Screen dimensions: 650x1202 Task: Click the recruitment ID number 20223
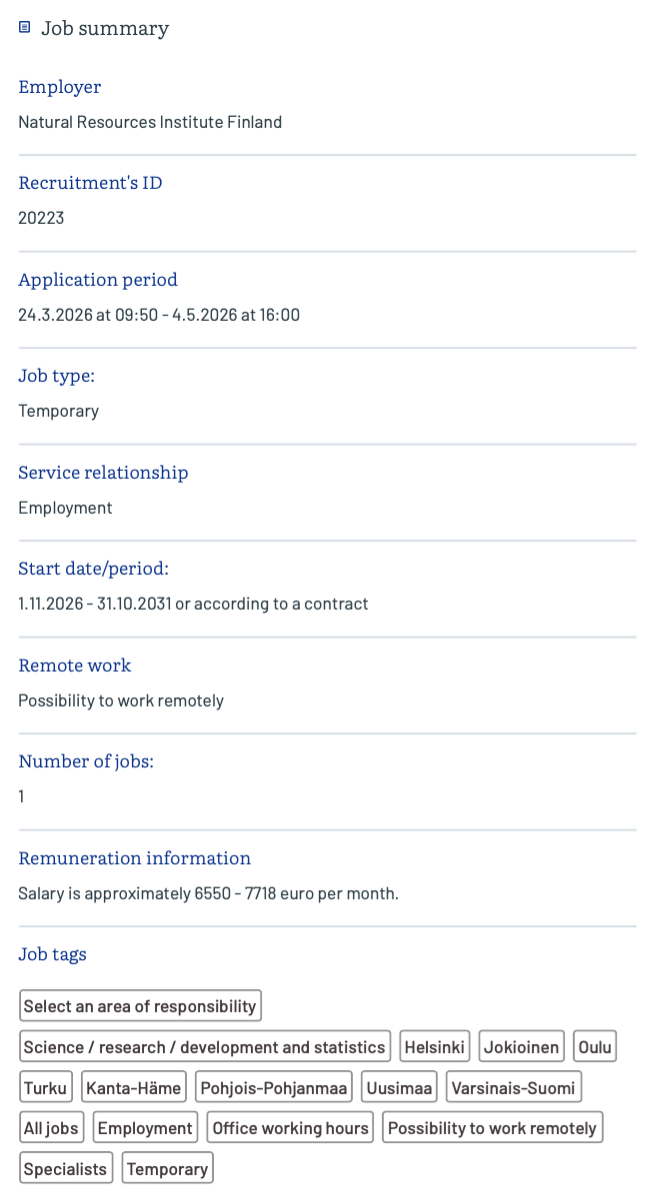click(x=41, y=218)
